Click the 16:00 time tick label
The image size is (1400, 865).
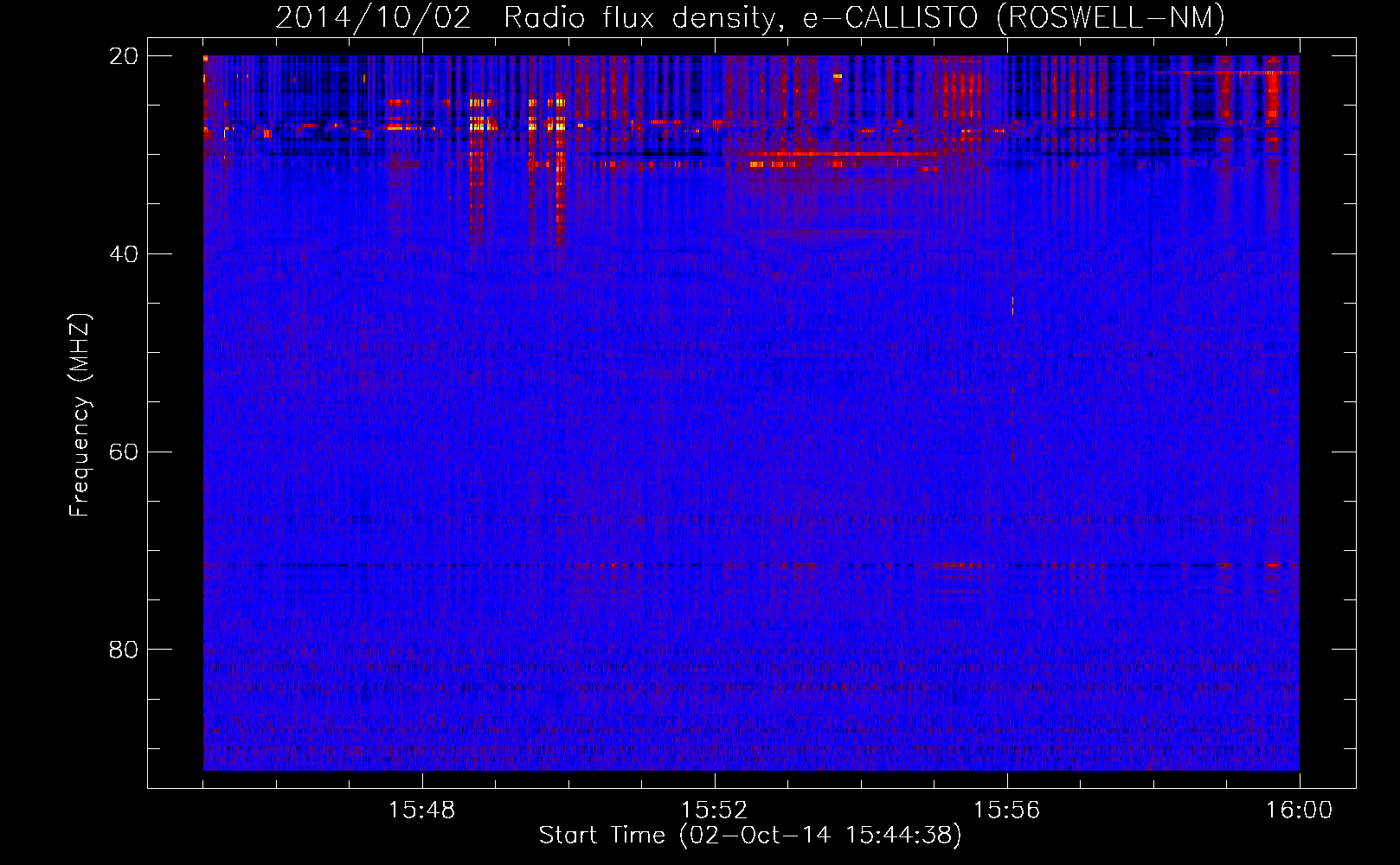coord(1300,811)
